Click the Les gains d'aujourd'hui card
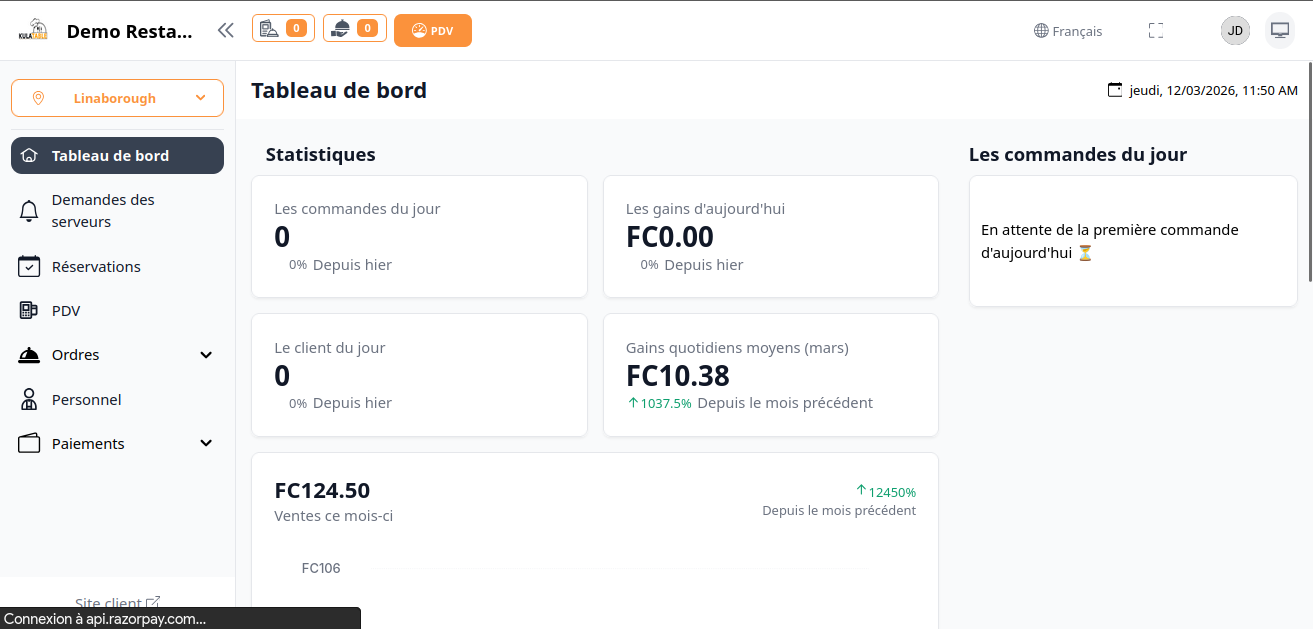This screenshot has width=1313, height=629. pyautogui.click(x=770, y=237)
